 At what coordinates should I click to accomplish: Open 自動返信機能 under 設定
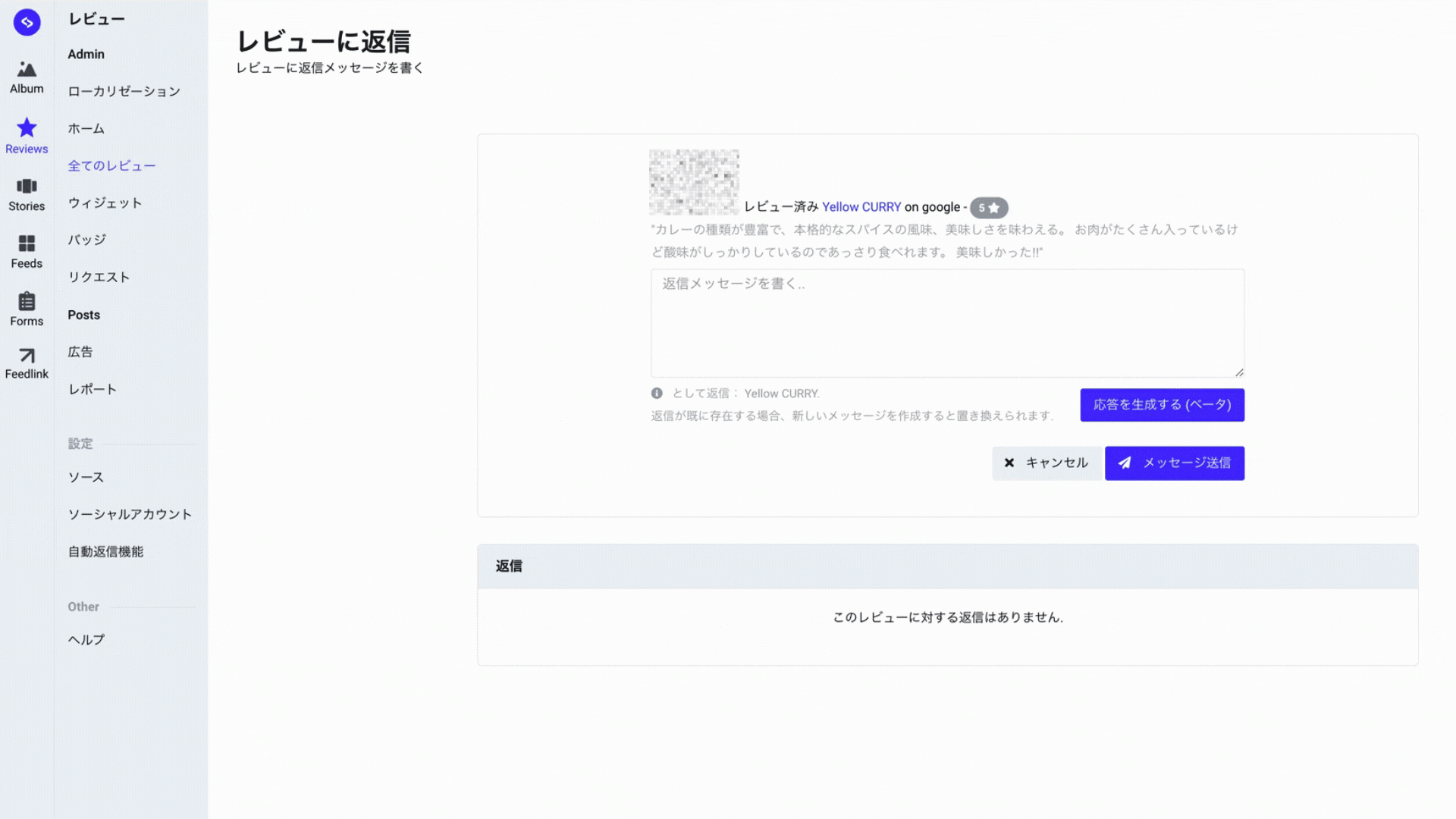point(107,551)
